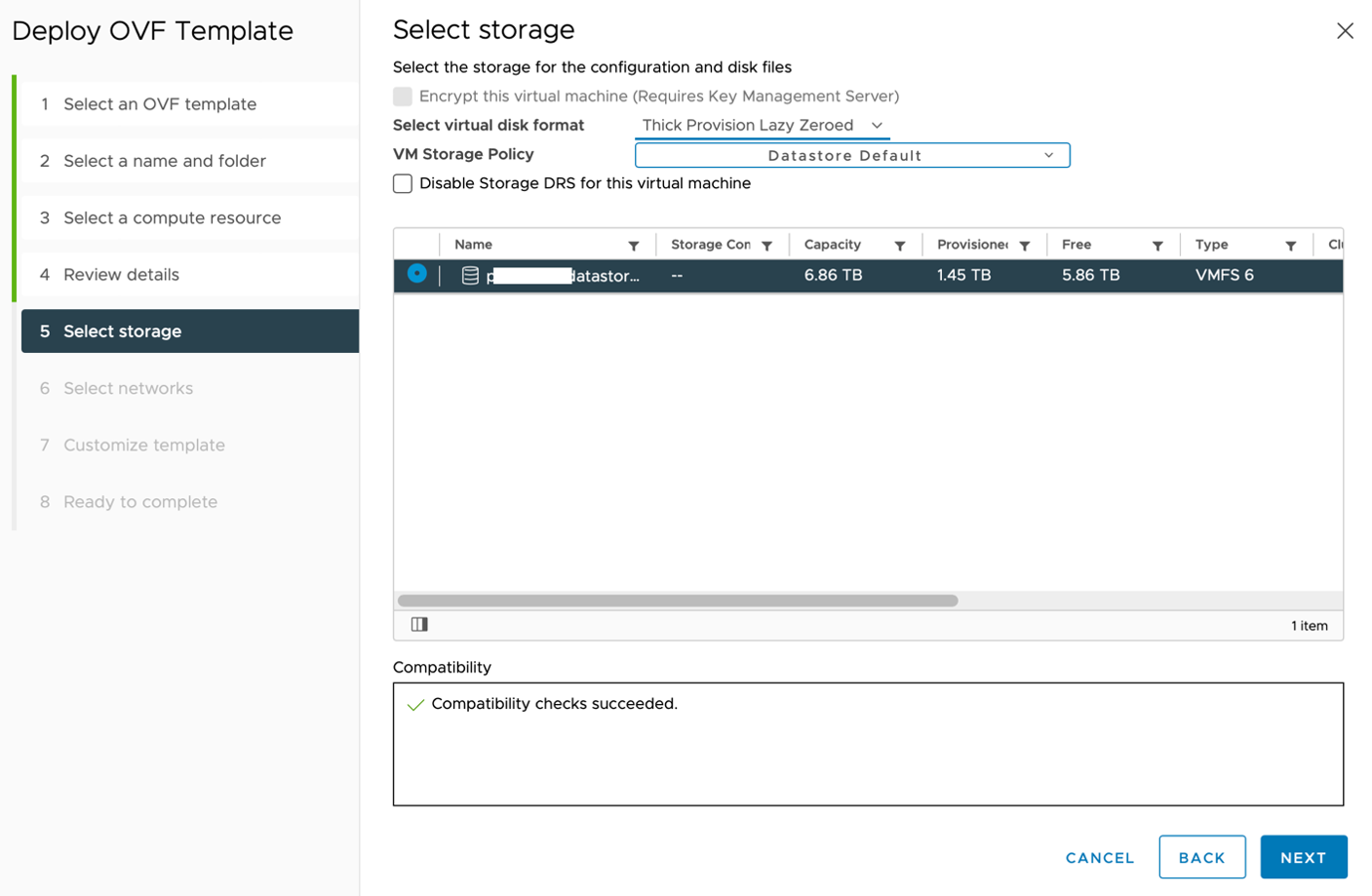Open the Storage Compatibility column filter
Viewport: 1372px width, 896px height.
tap(768, 245)
